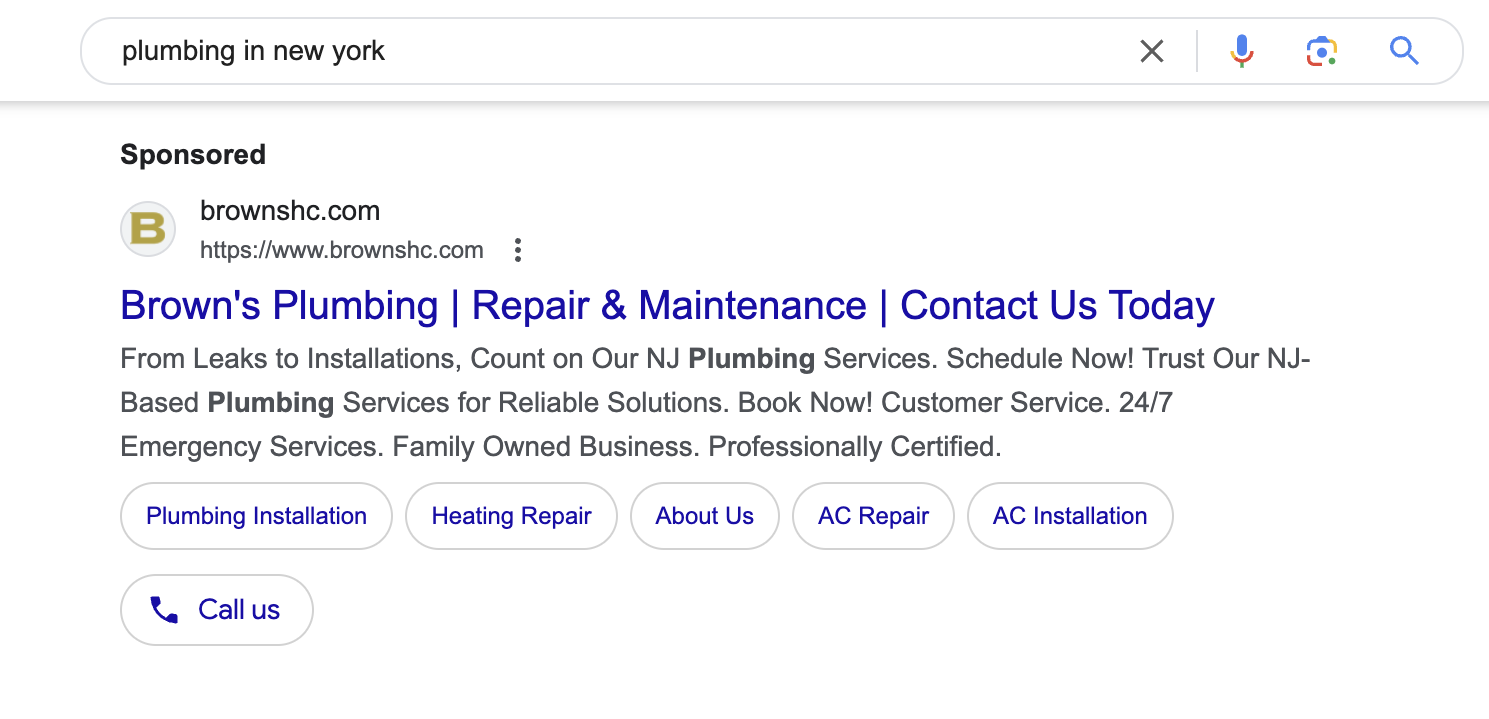Clear the search query with the X icon
Viewport: 1489px width, 719px height.
[1152, 51]
